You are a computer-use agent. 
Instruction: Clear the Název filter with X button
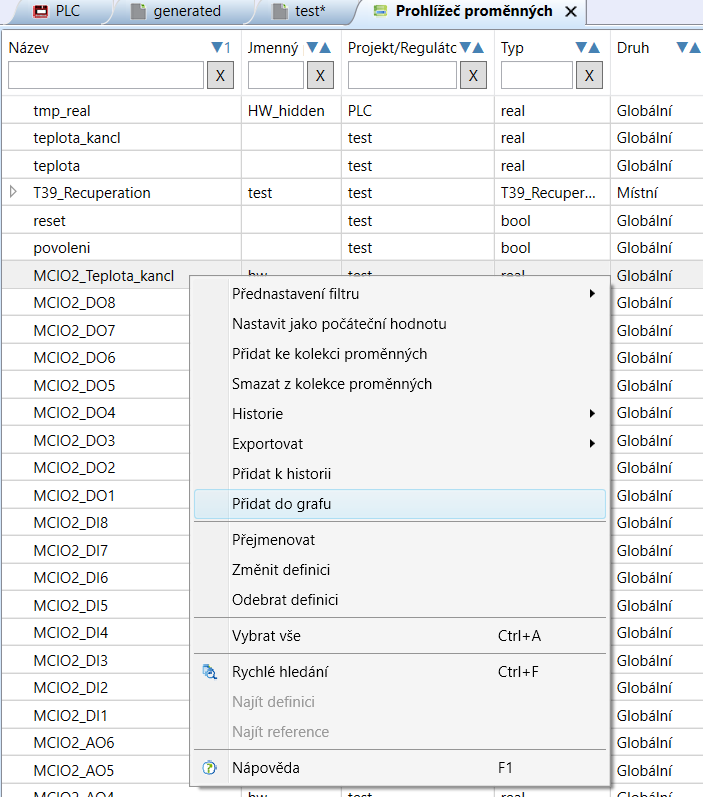[220, 76]
